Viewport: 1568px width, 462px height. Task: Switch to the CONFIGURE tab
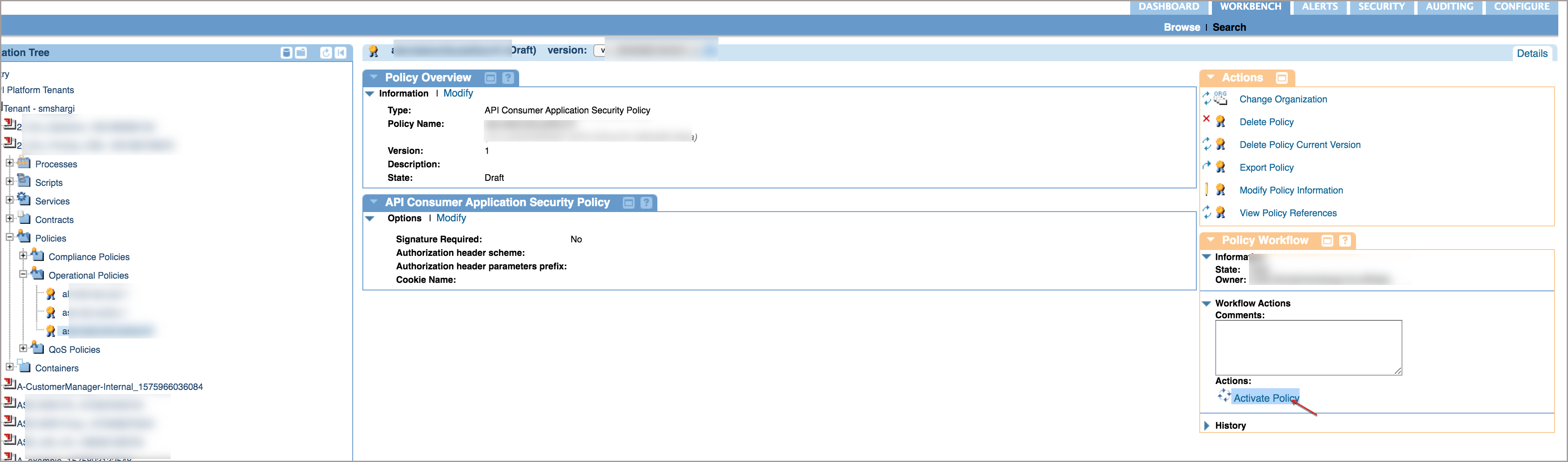click(x=1521, y=7)
